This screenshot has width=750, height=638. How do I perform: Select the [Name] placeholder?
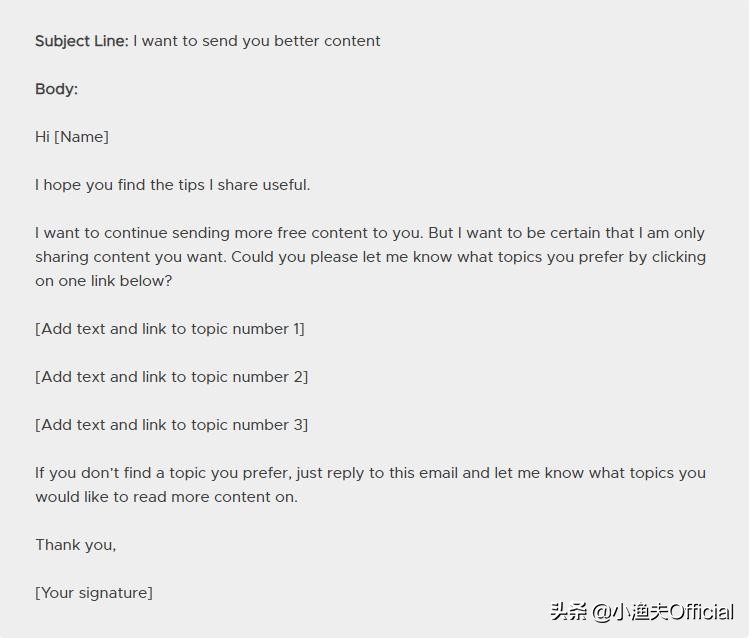click(81, 137)
